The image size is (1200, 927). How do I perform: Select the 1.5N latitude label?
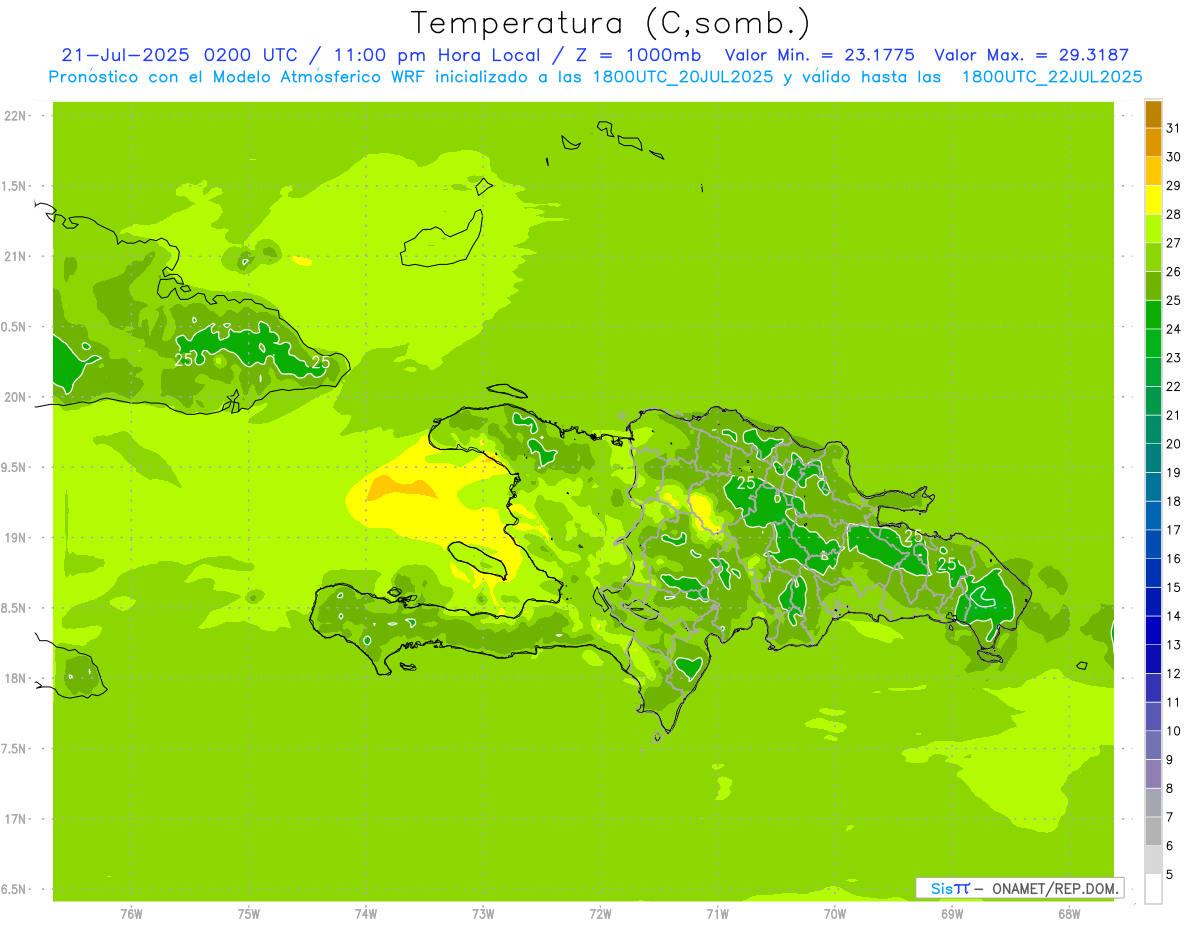14,186
